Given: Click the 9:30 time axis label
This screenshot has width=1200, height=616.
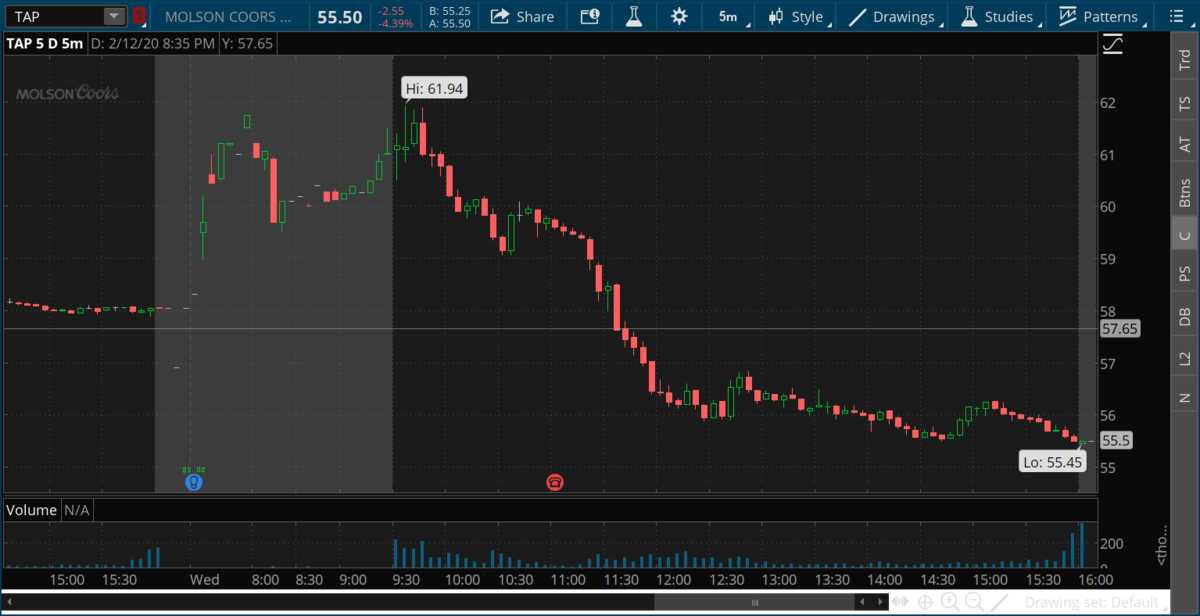Looking at the screenshot, I should click(x=407, y=579).
